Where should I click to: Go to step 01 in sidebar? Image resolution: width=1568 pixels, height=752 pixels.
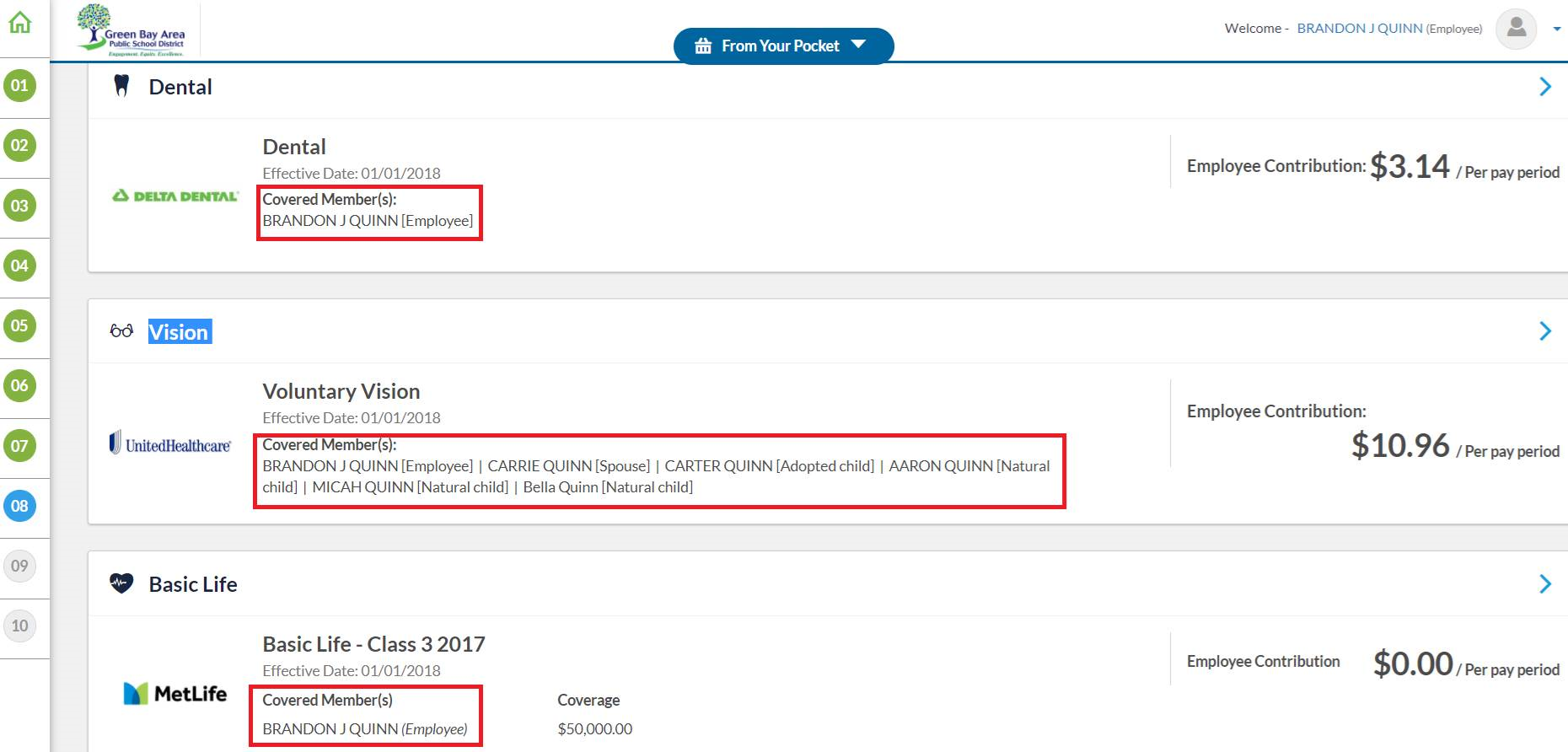tap(20, 85)
